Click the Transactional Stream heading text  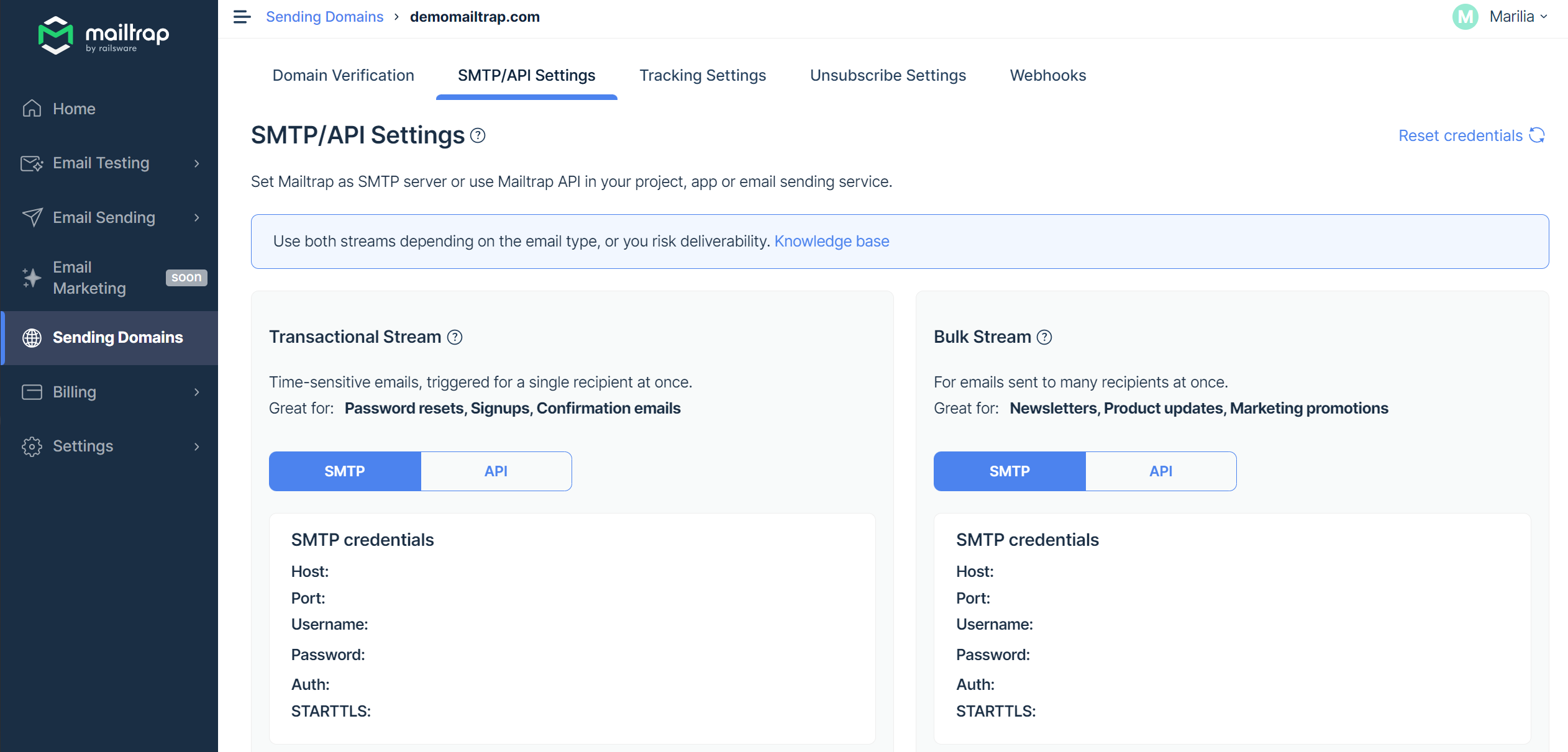355,337
